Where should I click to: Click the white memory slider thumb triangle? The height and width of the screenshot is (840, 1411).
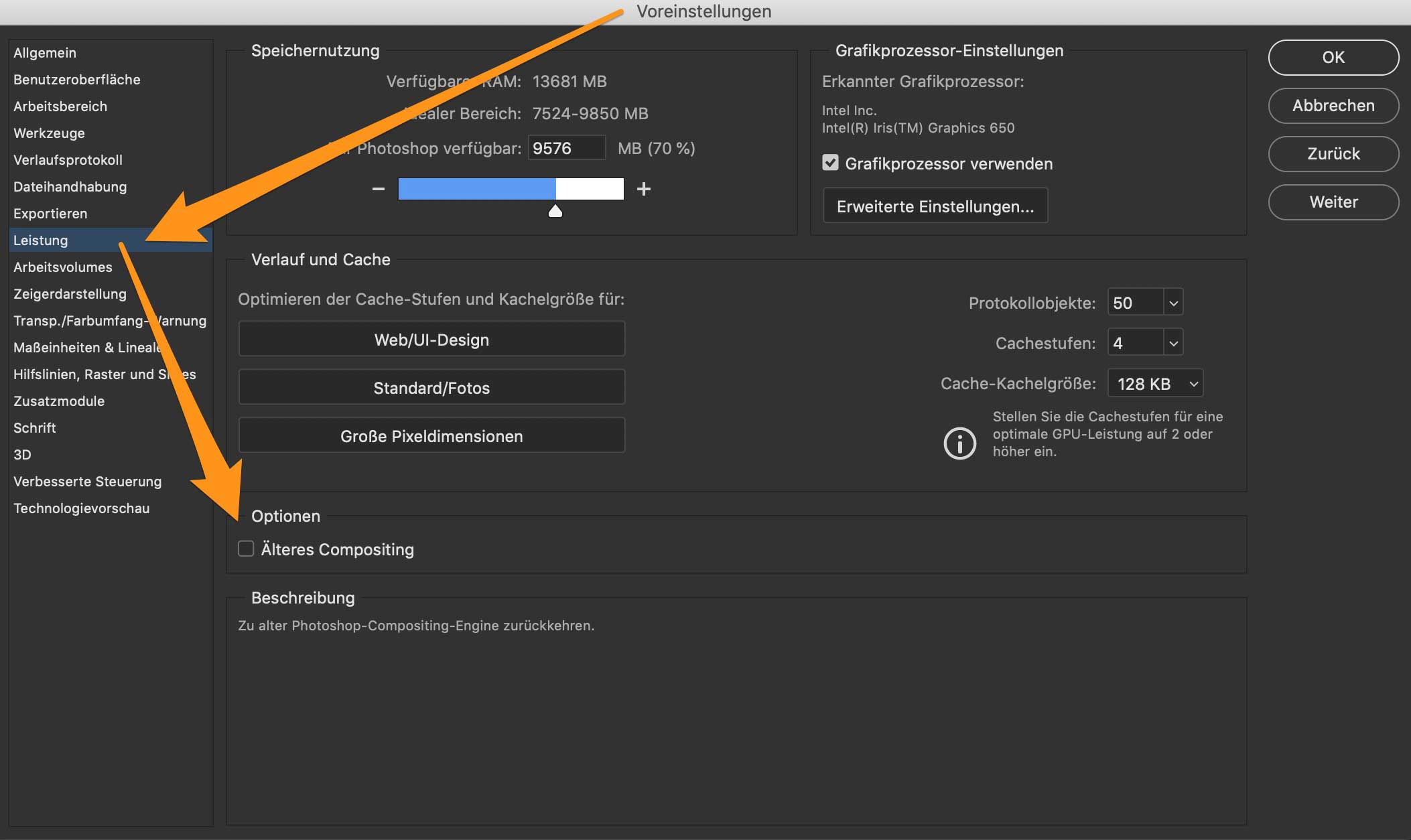pos(555,212)
